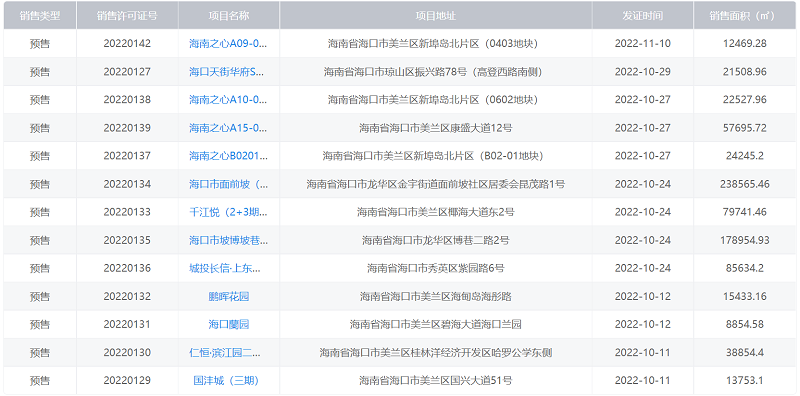The height and width of the screenshot is (396, 800).
Task: Open the 海南之心A15-0... project link
Action: (228, 128)
